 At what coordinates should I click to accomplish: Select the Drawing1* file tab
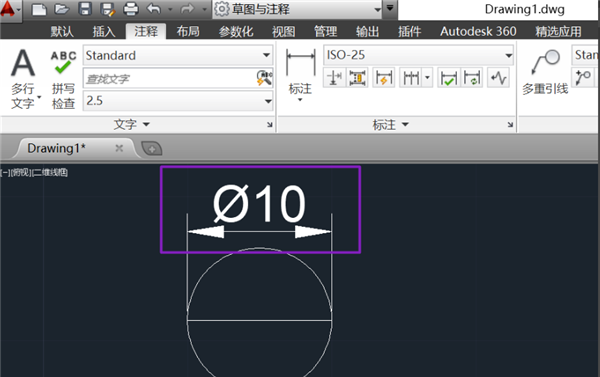[56, 148]
